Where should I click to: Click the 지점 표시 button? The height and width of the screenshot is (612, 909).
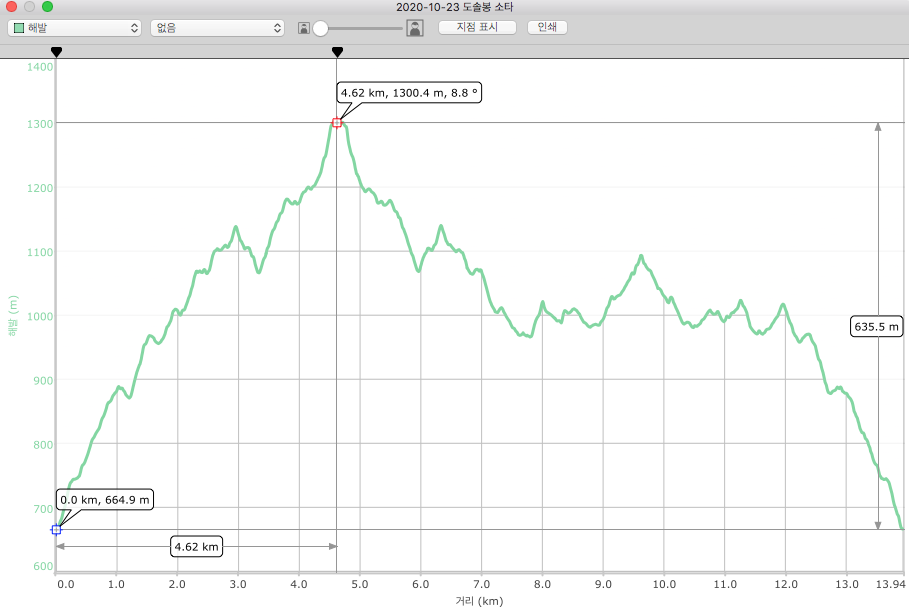click(477, 27)
